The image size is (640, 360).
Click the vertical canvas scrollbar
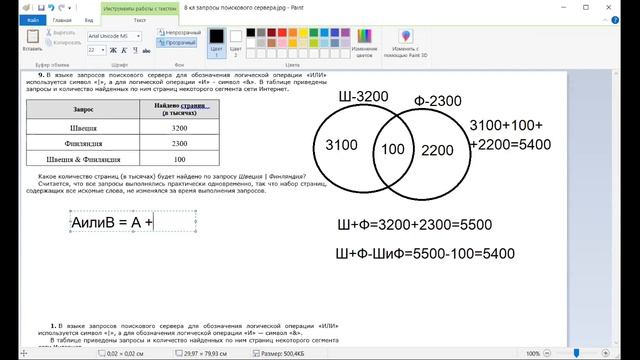coord(616,208)
